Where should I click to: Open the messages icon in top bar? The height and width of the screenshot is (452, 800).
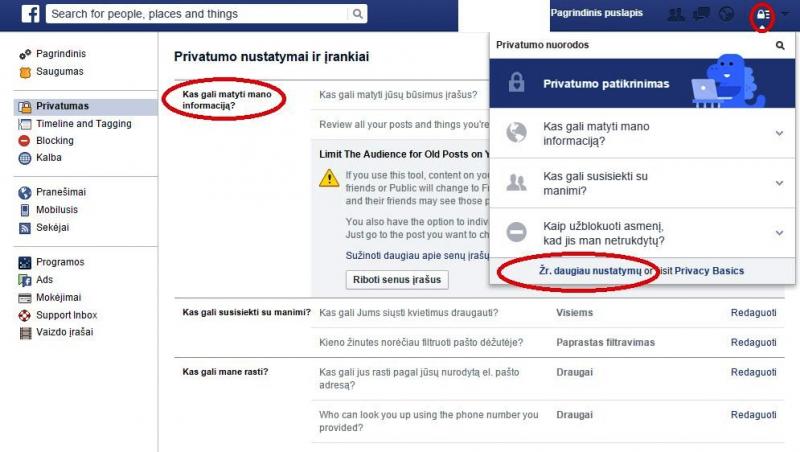[702, 14]
